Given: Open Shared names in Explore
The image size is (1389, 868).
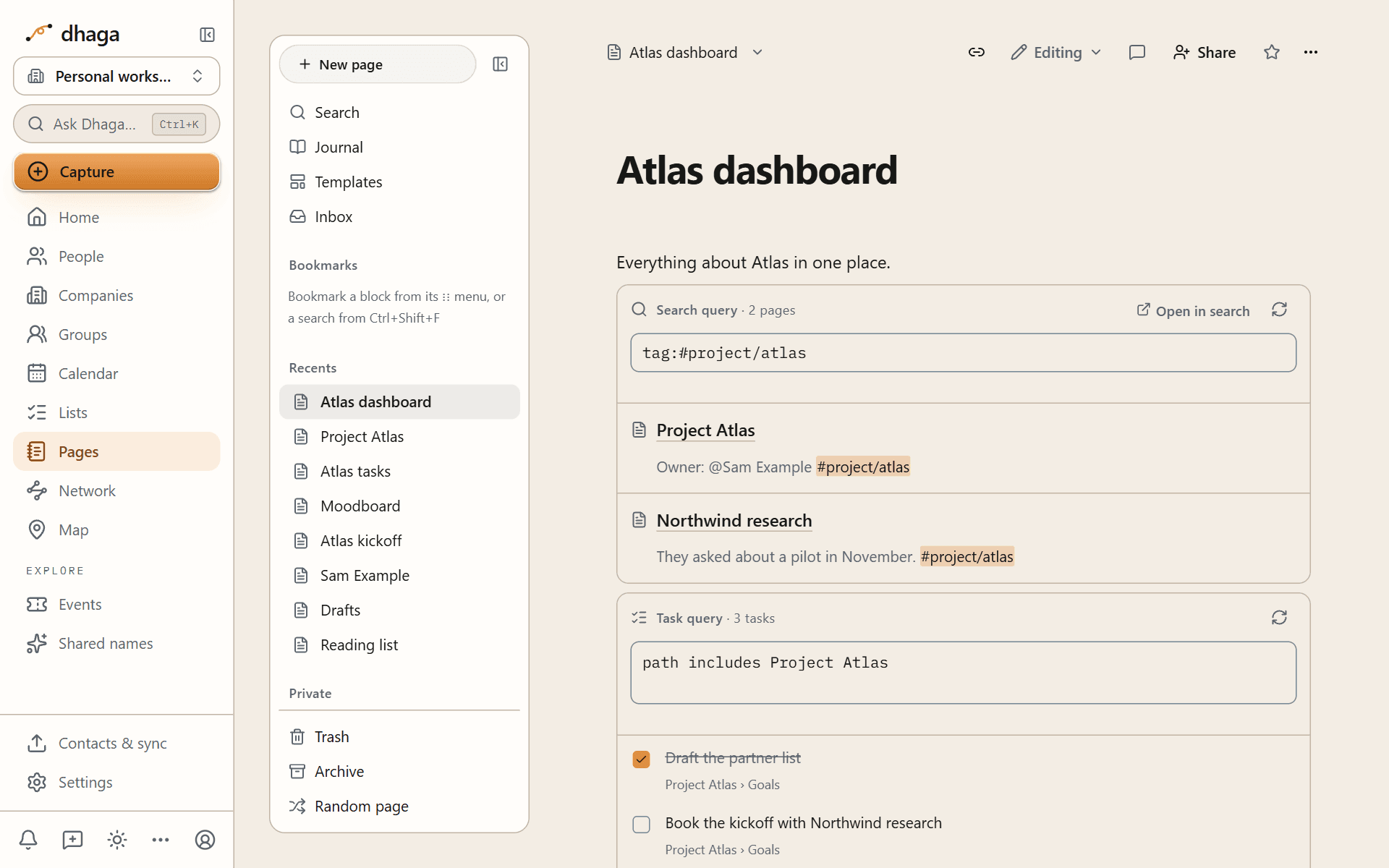Looking at the screenshot, I should coord(116,643).
